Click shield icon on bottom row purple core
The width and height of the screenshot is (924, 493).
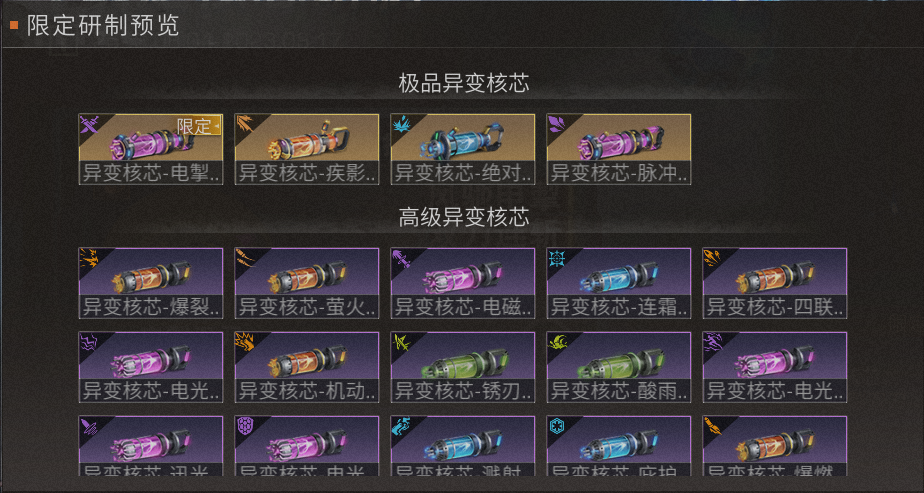pos(244,425)
